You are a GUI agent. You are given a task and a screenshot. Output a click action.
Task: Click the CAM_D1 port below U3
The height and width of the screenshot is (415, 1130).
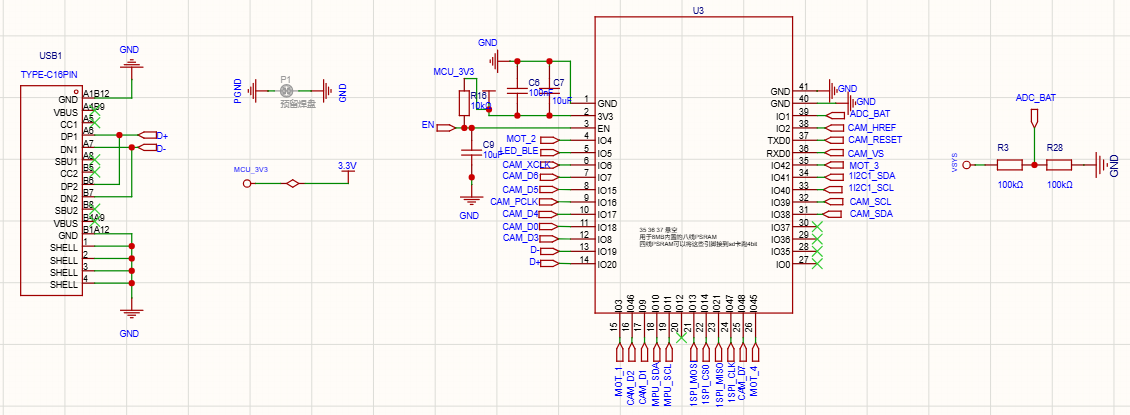pyautogui.click(x=644, y=352)
